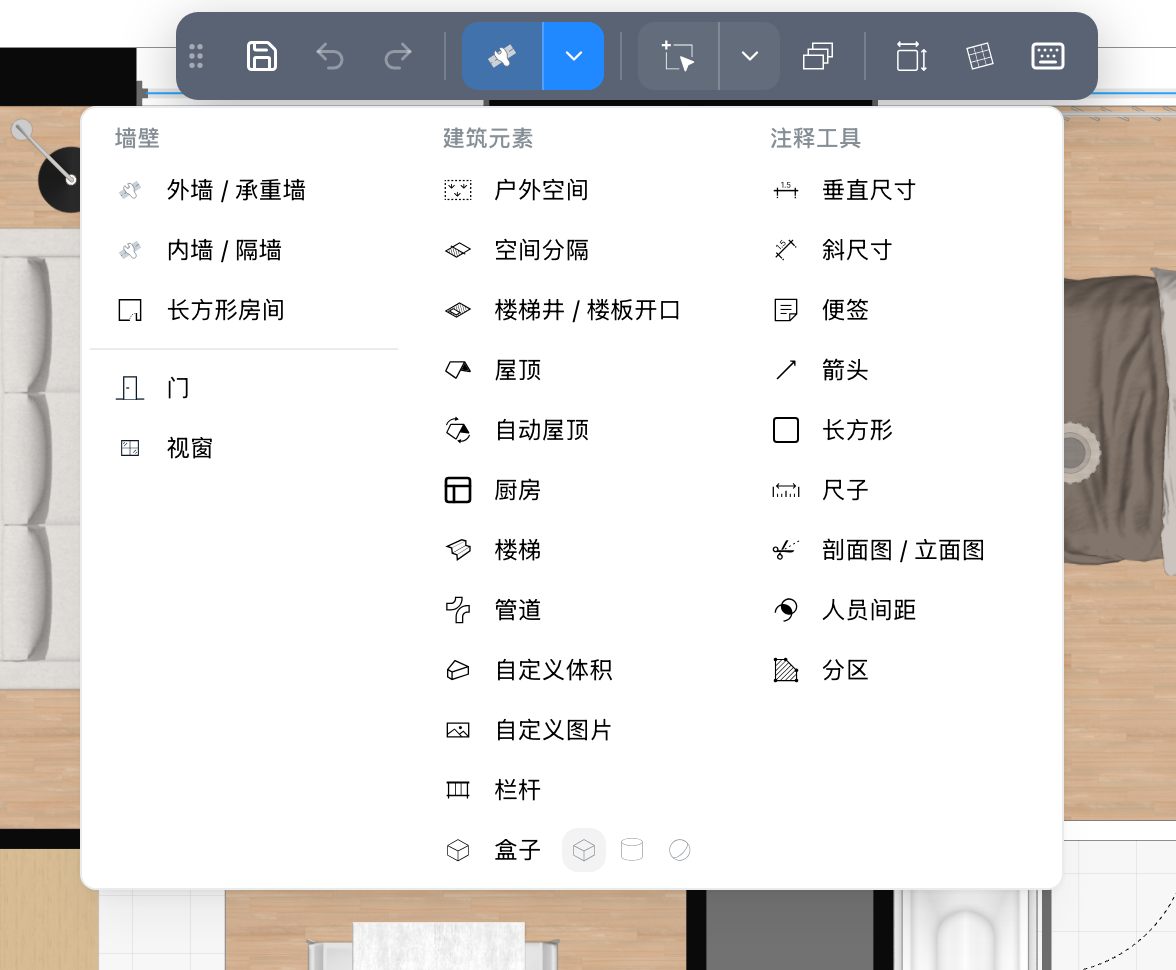
Task: Click the 楼梯井 / 楼板开口 icon
Action: tap(458, 311)
